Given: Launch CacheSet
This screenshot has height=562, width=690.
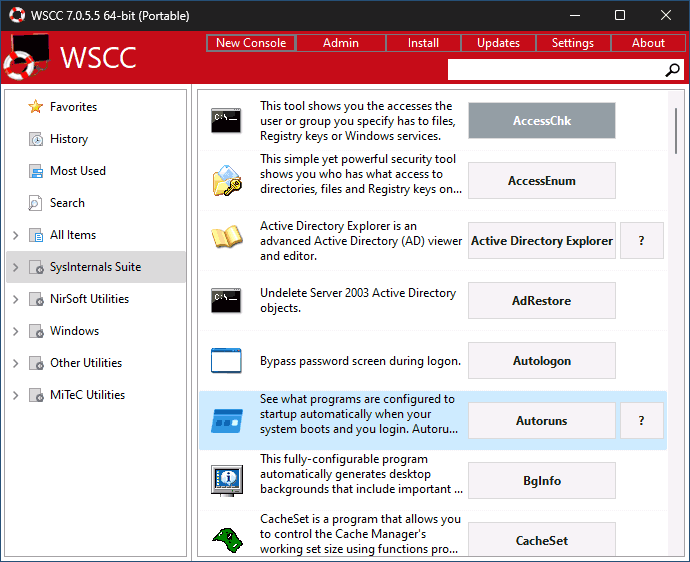Looking at the screenshot, I should click(x=542, y=540).
